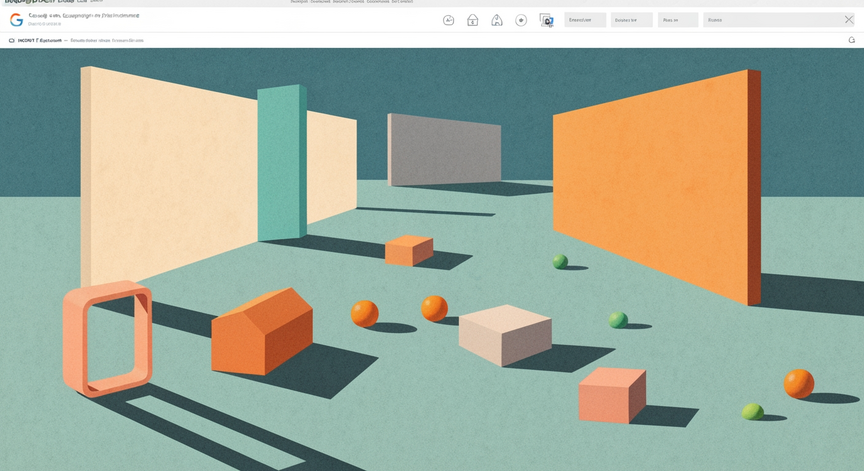
Task: Clear the search field with the X
Action: (x=849, y=20)
